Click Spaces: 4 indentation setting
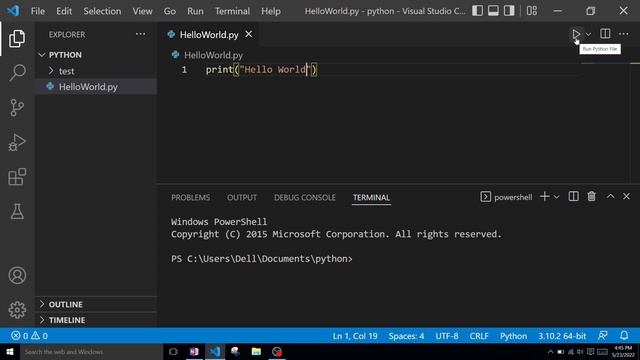The height and width of the screenshot is (360, 640). pyautogui.click(x=406, y=336)
